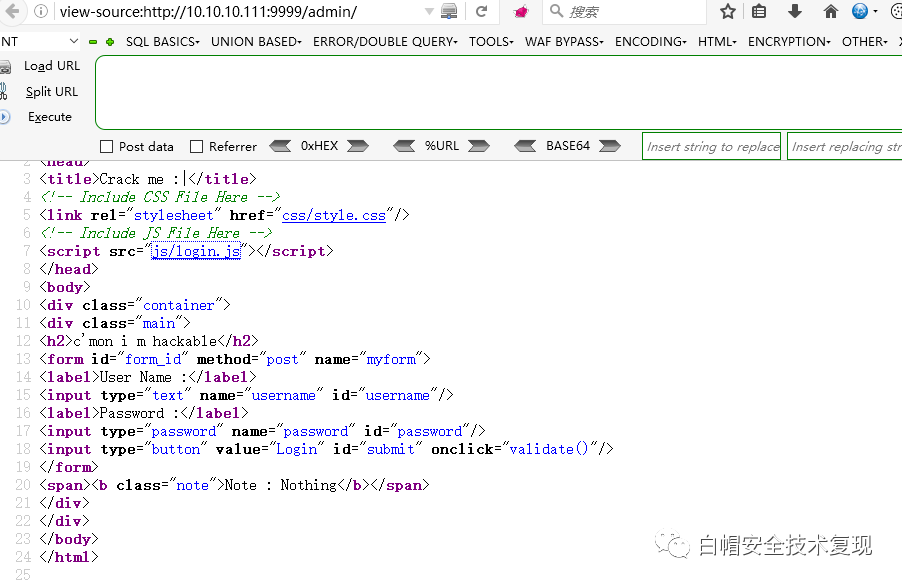This screenshot has width=902, height=585.
Task: Click the 'form_id' attribute value
Action: coord(153,360)
